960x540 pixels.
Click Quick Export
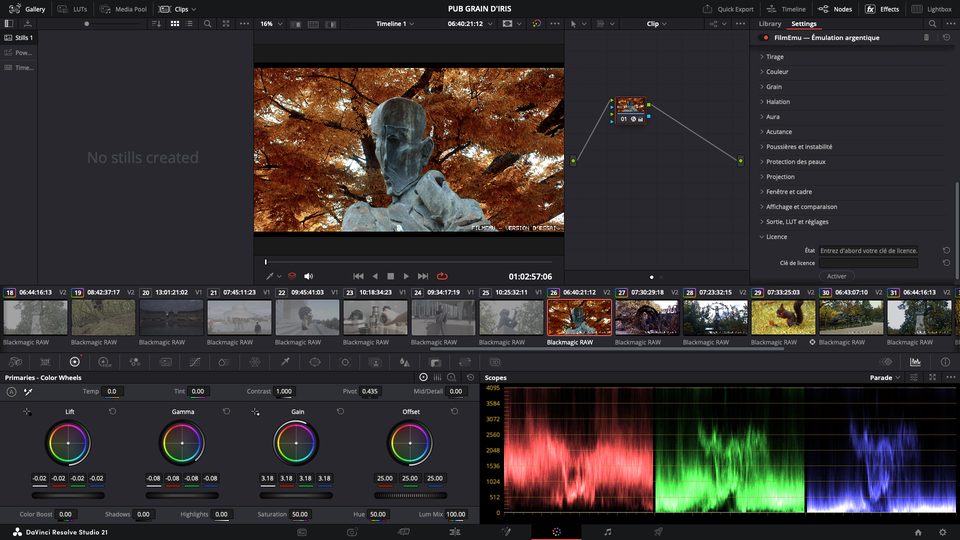728,9
